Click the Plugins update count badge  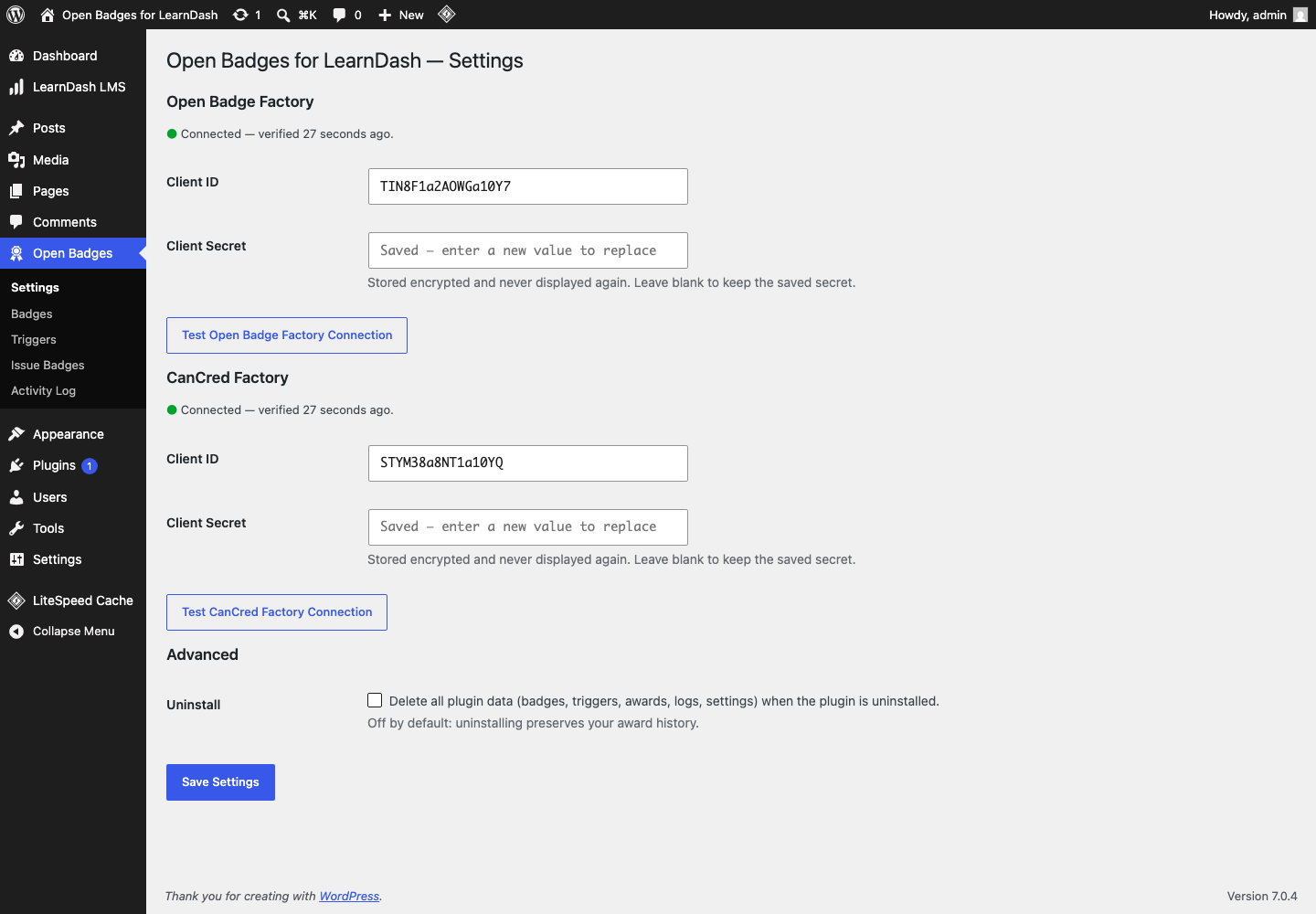coord(90,466)
